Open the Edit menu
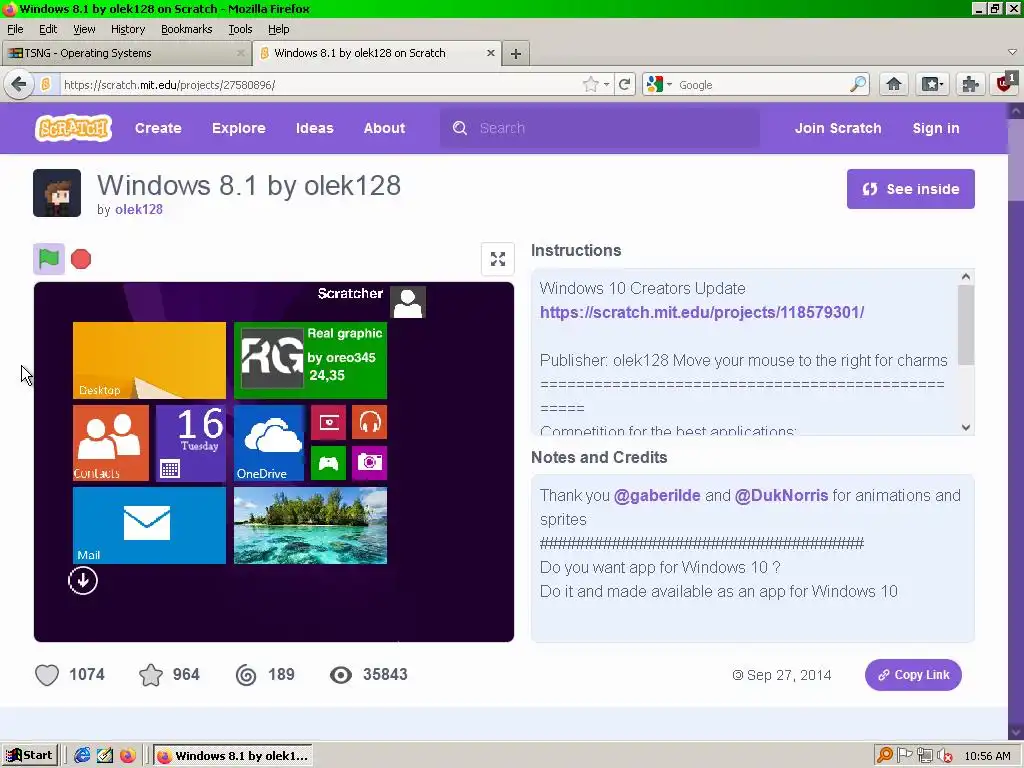Screen dimensions: 1024x768 click(48, 29)
